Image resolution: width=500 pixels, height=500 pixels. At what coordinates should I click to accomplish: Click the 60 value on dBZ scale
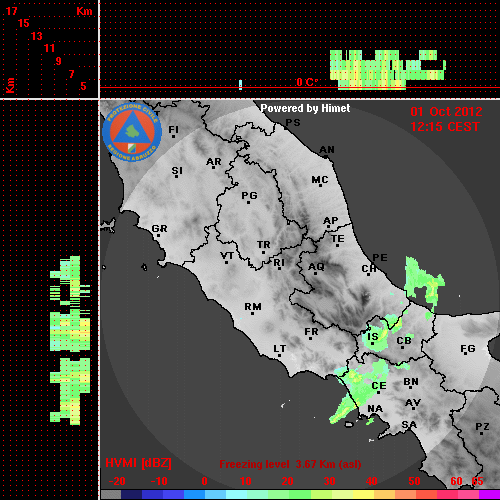456,481
